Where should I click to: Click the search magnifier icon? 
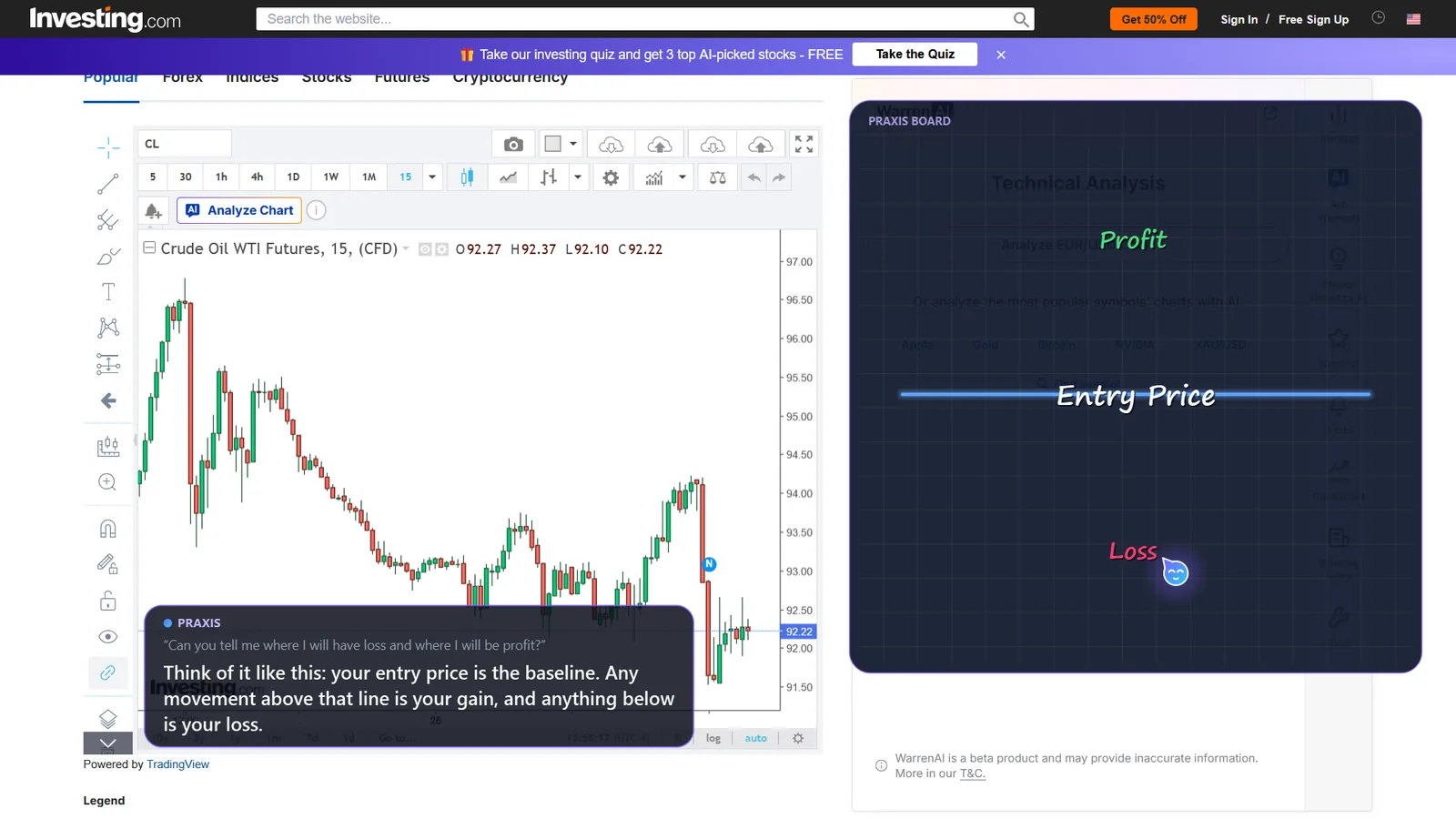tap(1021, 18)
